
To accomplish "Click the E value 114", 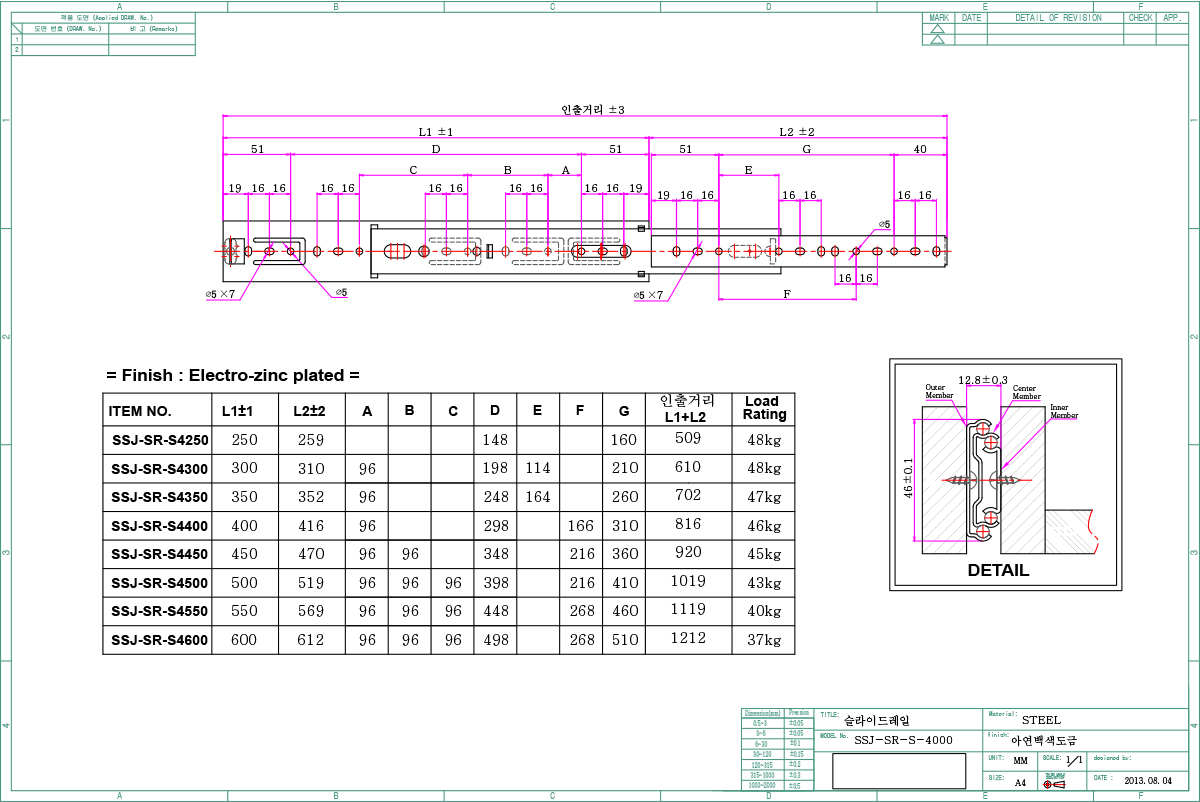I will (x=538, y=468).
